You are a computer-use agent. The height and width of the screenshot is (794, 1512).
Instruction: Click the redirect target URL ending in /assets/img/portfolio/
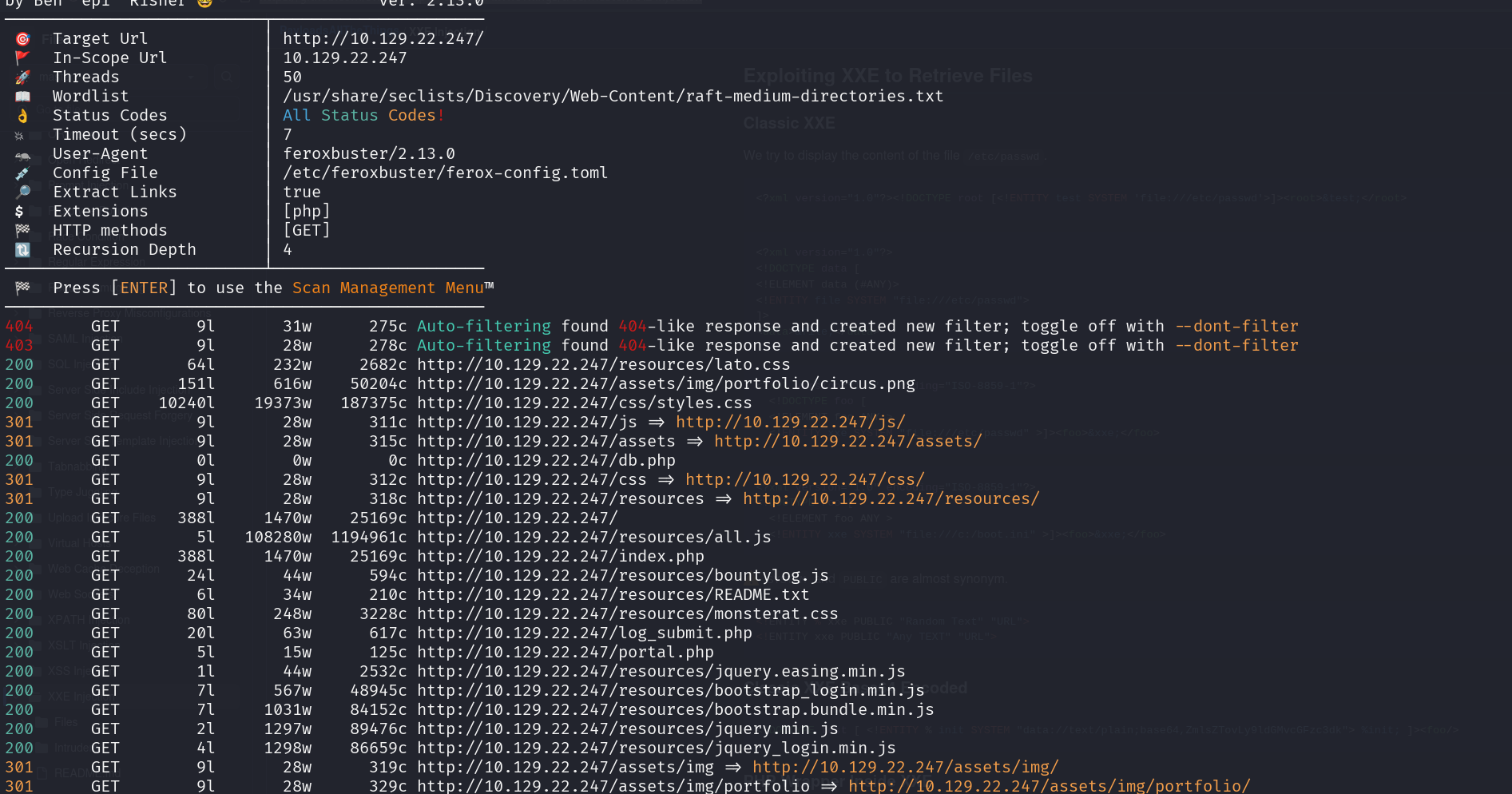[x=1049, y=786]
